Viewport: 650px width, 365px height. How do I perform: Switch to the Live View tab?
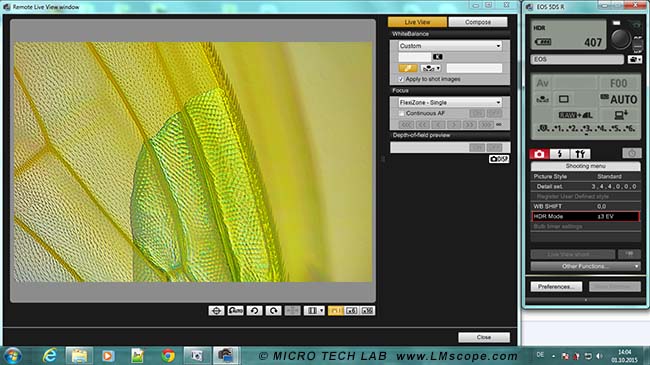(417, 22)
